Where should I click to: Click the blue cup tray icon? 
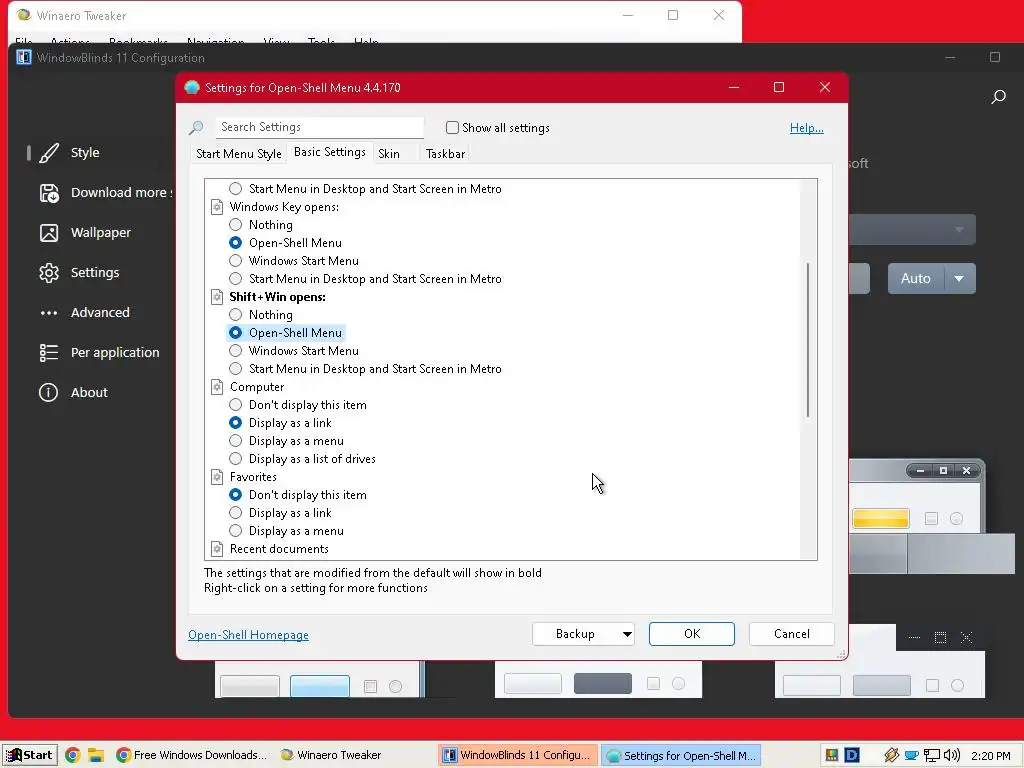click(x=912, y=756)
